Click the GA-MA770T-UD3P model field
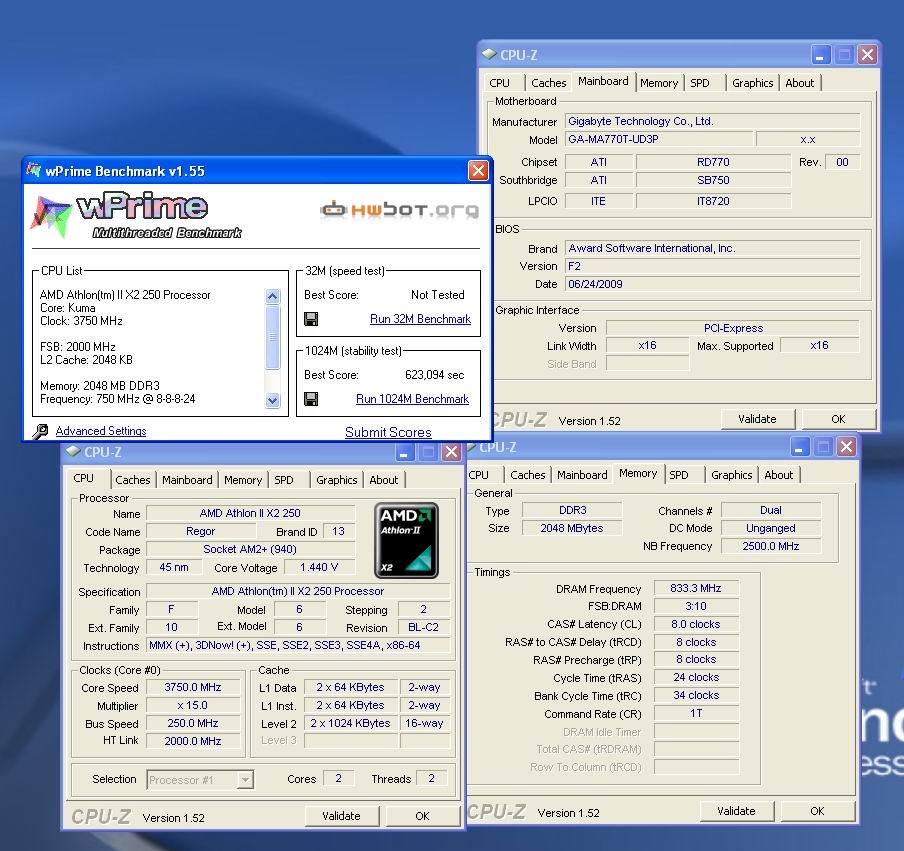Viewport: 904px width, 851px height. point(659,139)
